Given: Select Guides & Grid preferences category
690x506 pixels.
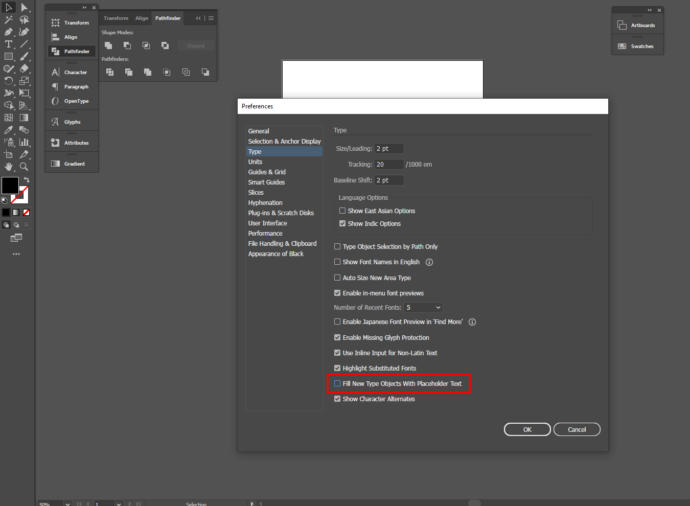Looking at the screenshot, I should 267,172.
